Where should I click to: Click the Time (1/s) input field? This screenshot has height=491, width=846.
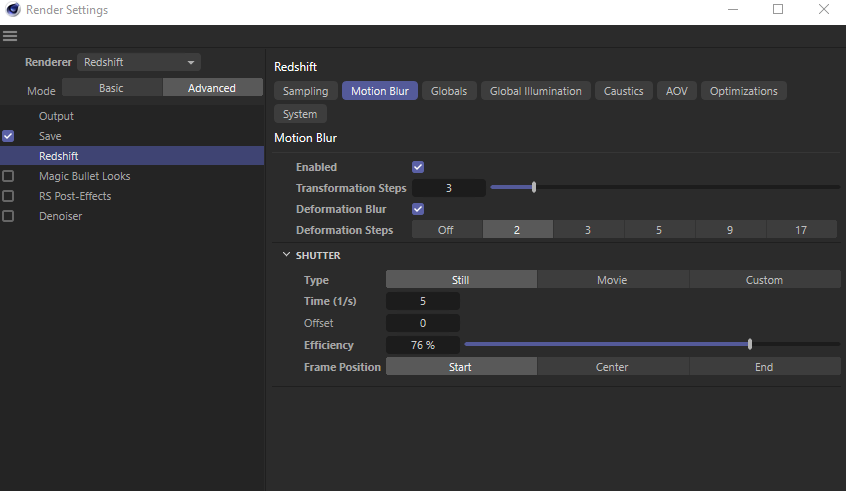point(423,301)
